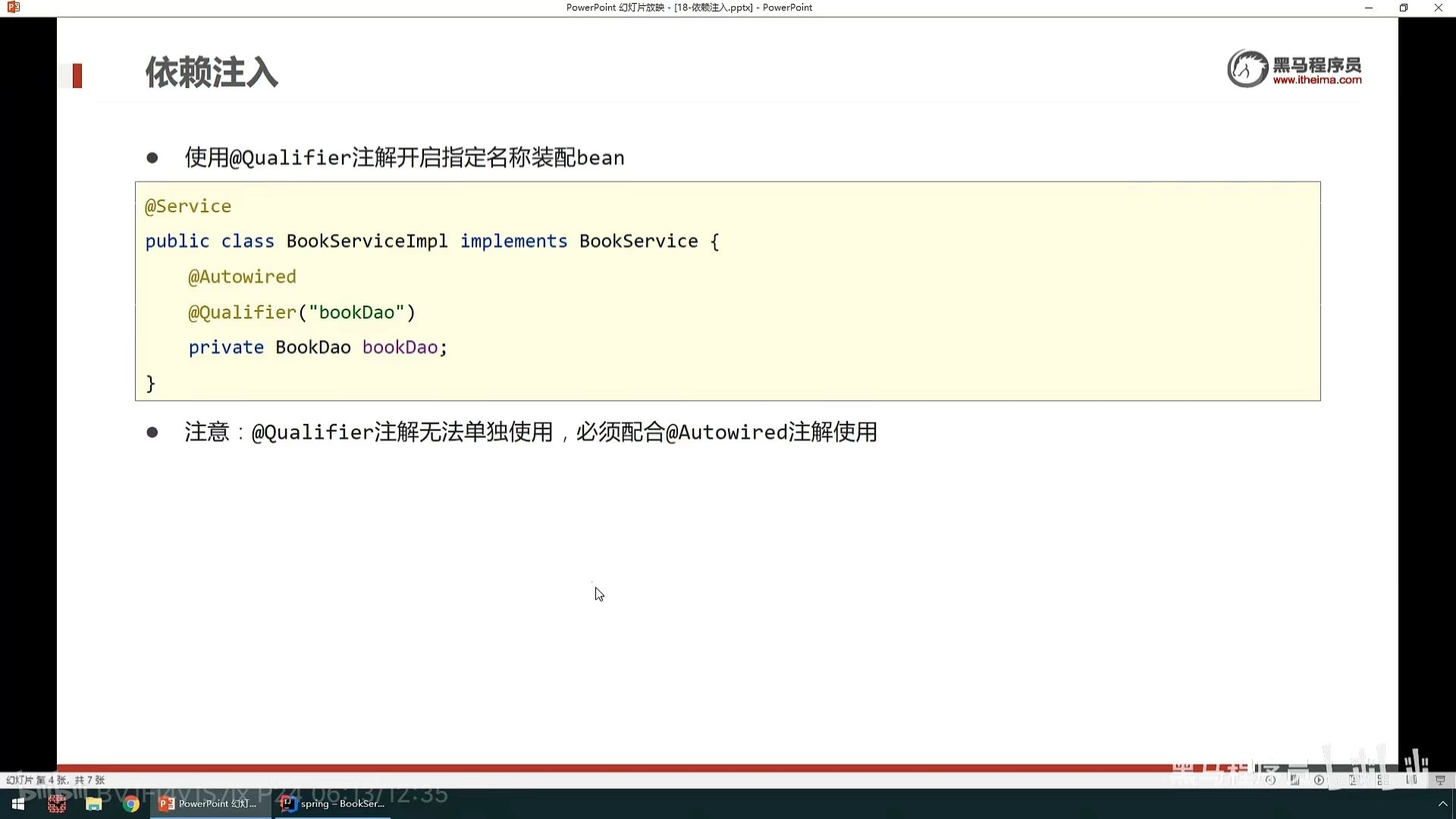Open Google Chrome from the taskbar

pyautogui.click(x=131, y=804)
